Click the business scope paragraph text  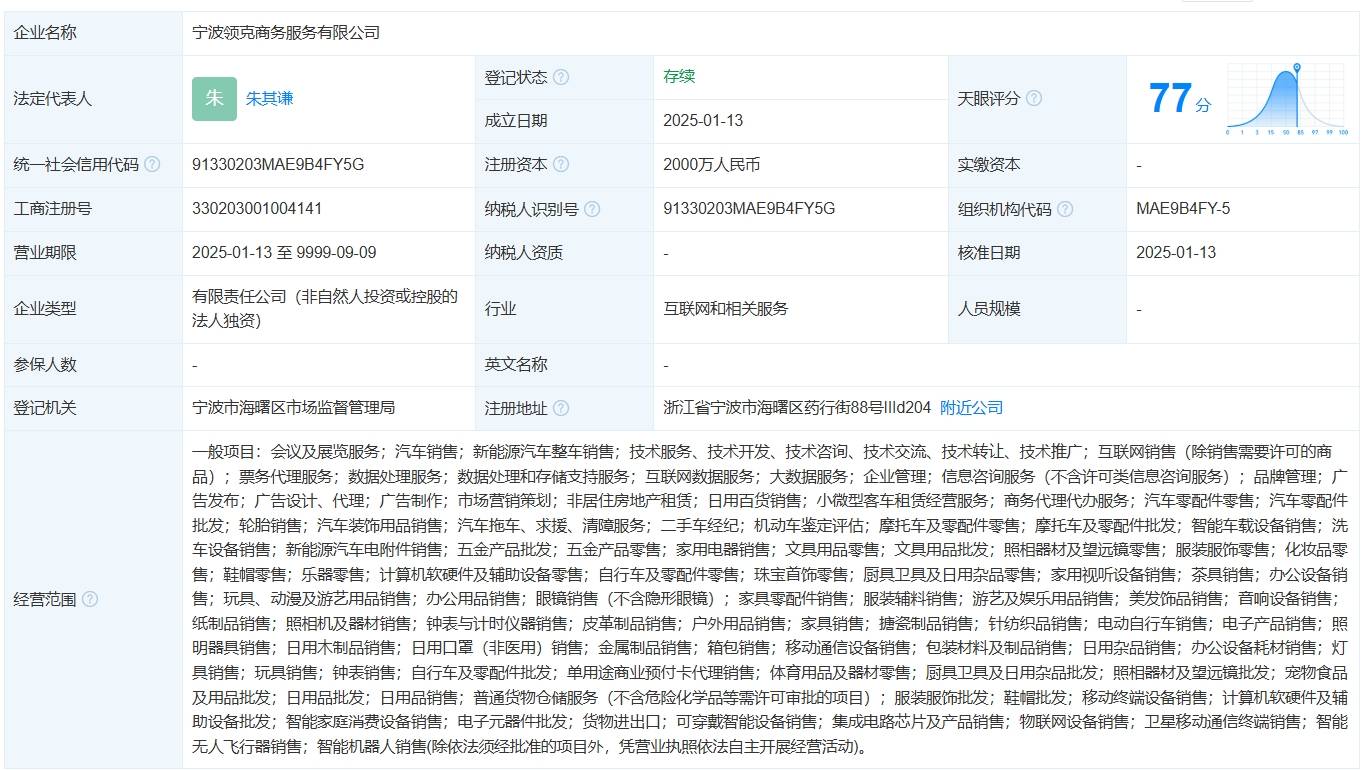pyautogui.click(x=771, y=599)
